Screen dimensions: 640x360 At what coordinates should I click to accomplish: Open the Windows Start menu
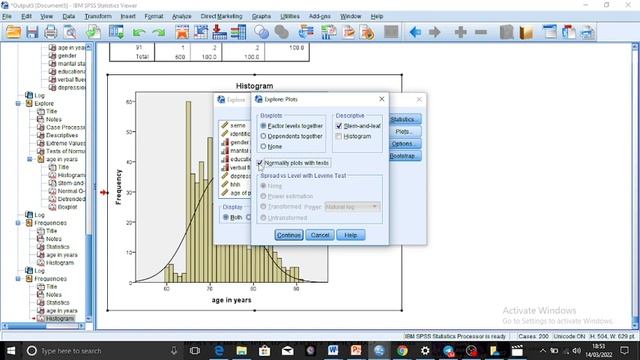11,351
